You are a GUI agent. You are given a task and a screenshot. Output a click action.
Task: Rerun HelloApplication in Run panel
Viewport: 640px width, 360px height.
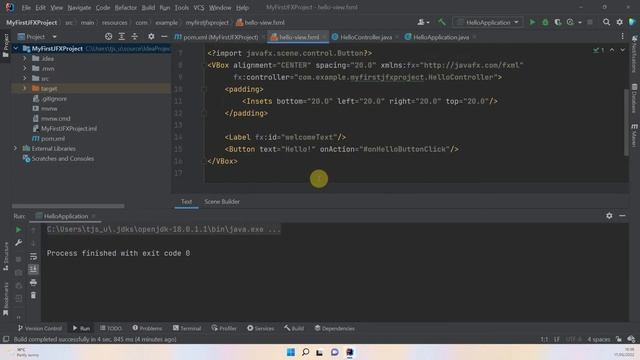point(18,230)
